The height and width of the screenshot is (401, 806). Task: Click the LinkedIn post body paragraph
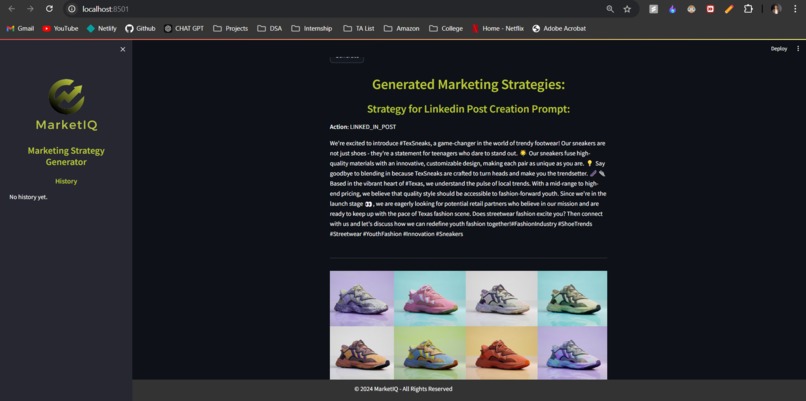pos(468,188)
